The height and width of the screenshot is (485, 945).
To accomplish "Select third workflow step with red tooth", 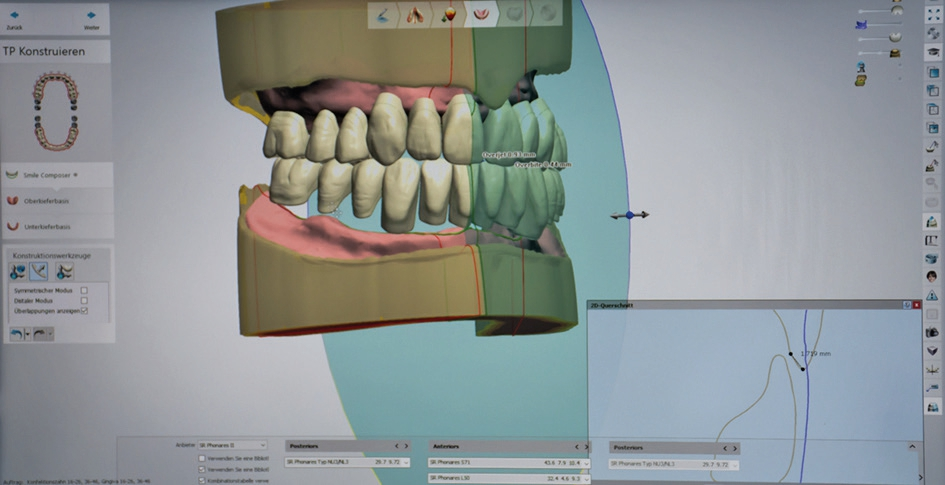I will [x=448, y=14].
